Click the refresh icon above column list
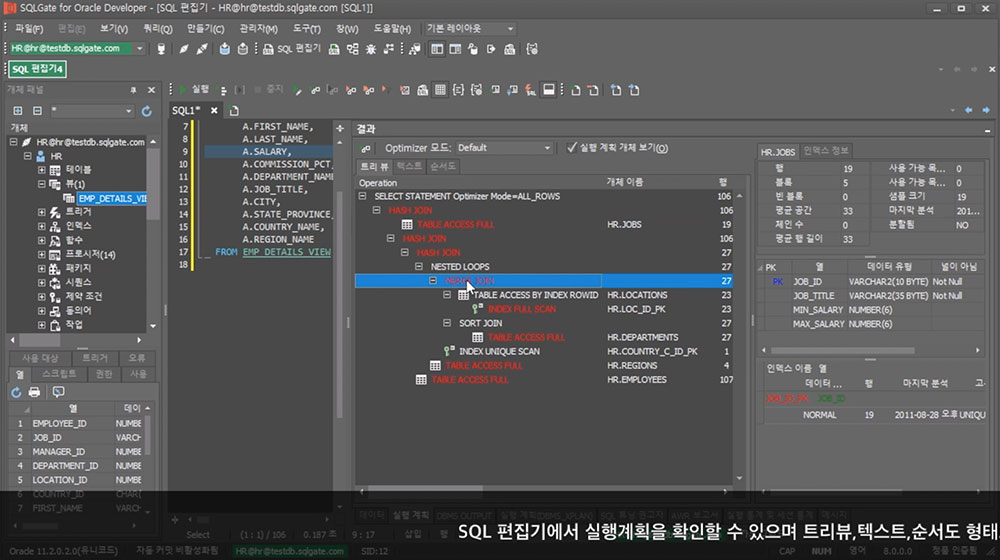 coord(16,392)
